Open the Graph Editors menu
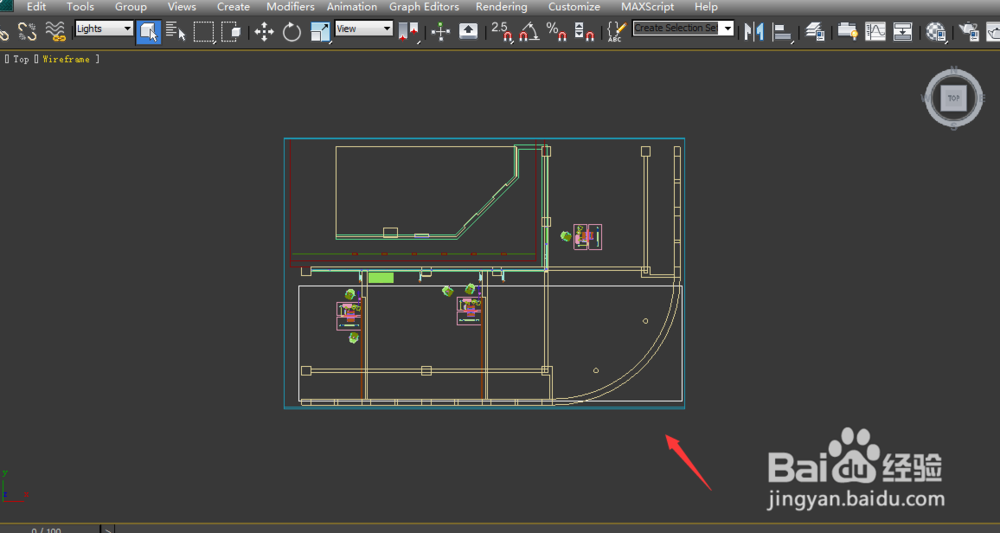 click(x=424, y=7)
